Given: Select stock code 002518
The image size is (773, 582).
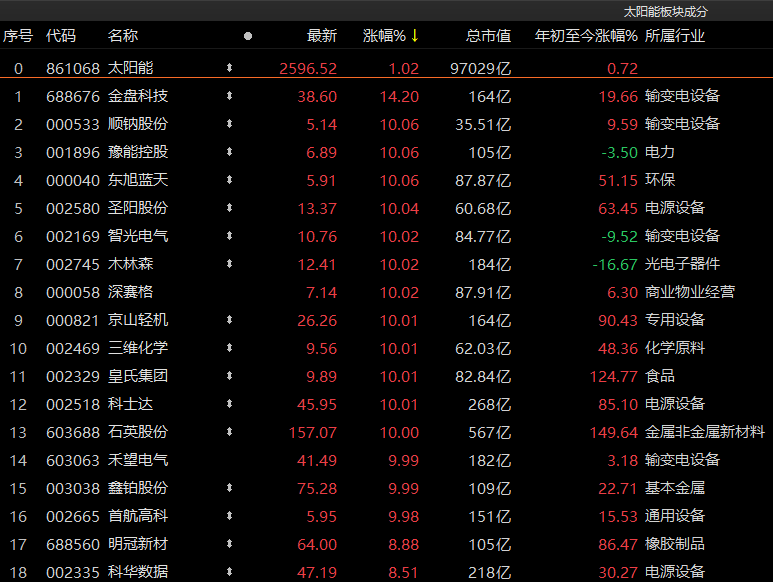Looking at the screenshot, I should click(73, 405).
